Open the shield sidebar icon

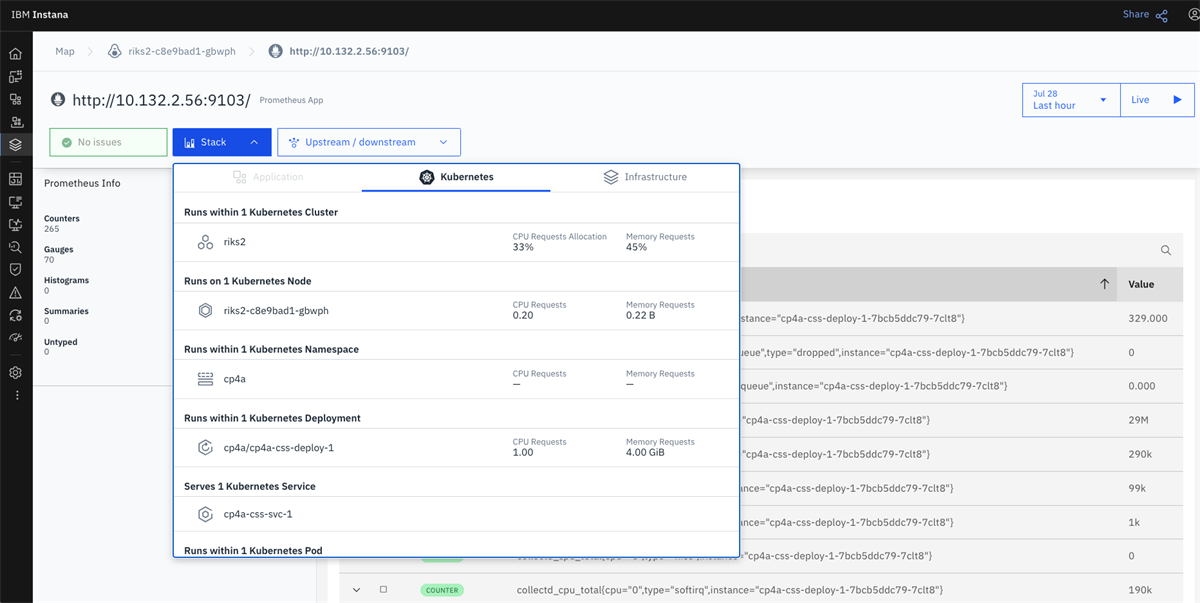[15, 270]
